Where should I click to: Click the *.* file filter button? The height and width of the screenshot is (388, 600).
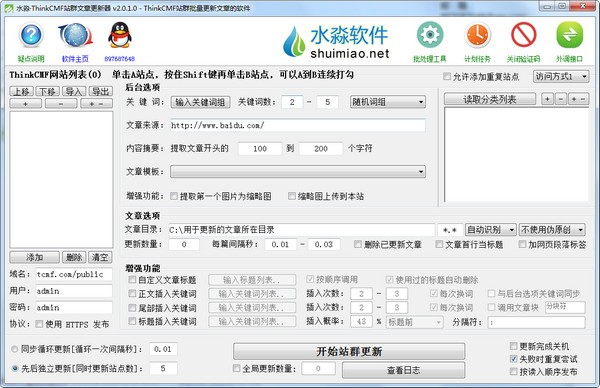point(450,230)
